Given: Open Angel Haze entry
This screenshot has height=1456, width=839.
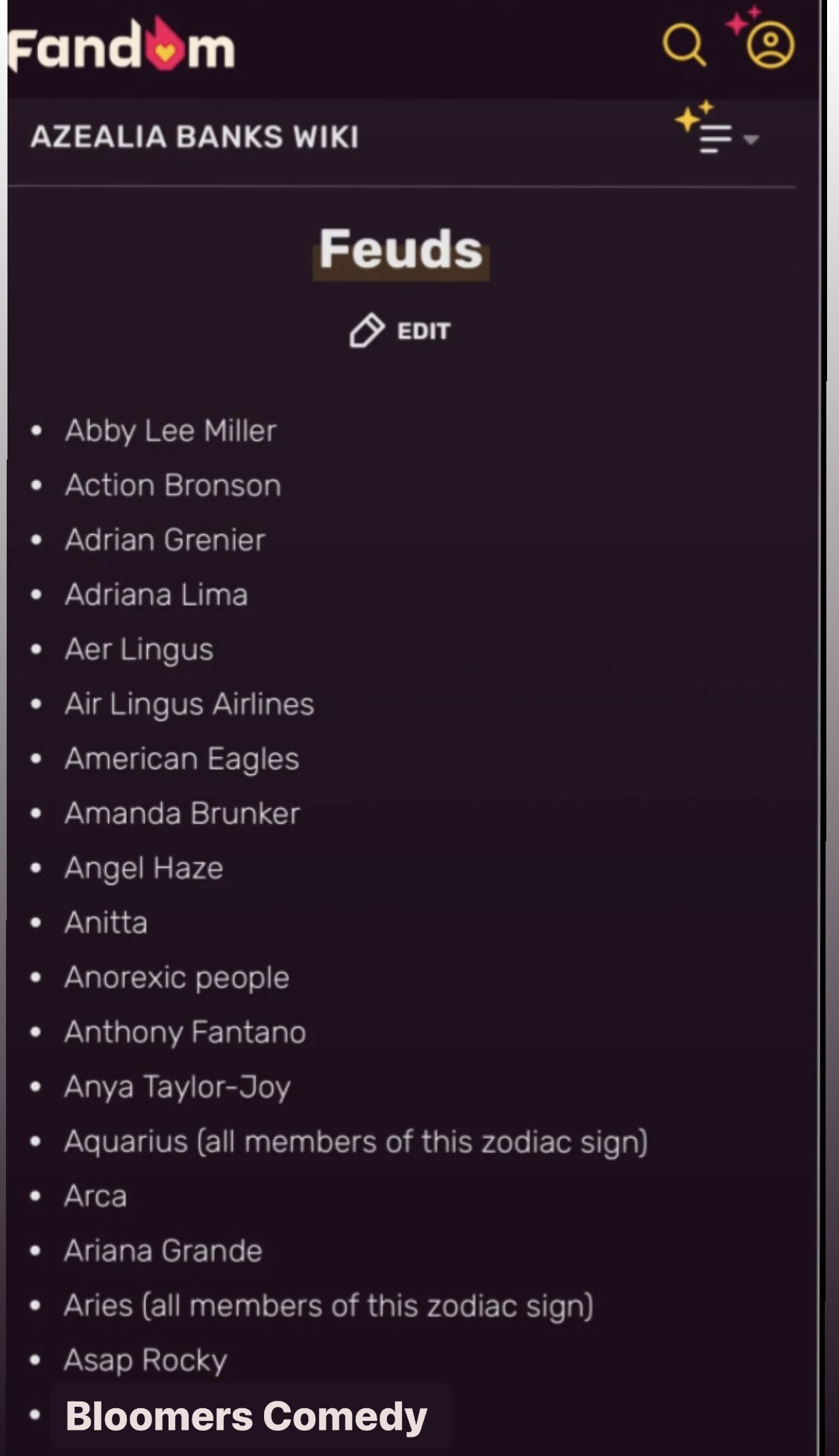Looking at the screenshot, I should point(144,868).
